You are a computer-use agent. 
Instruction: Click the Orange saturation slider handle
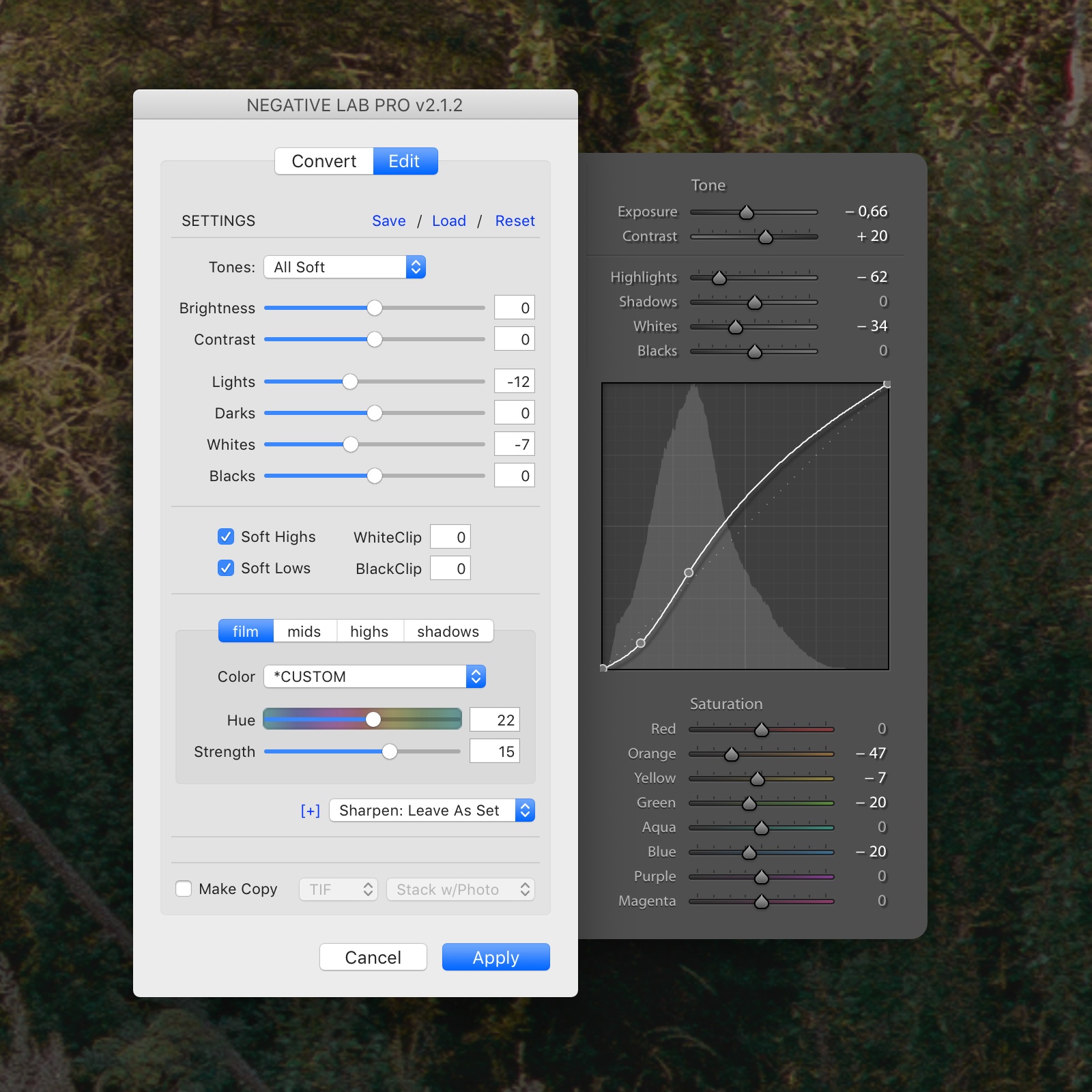pos(732,754)
